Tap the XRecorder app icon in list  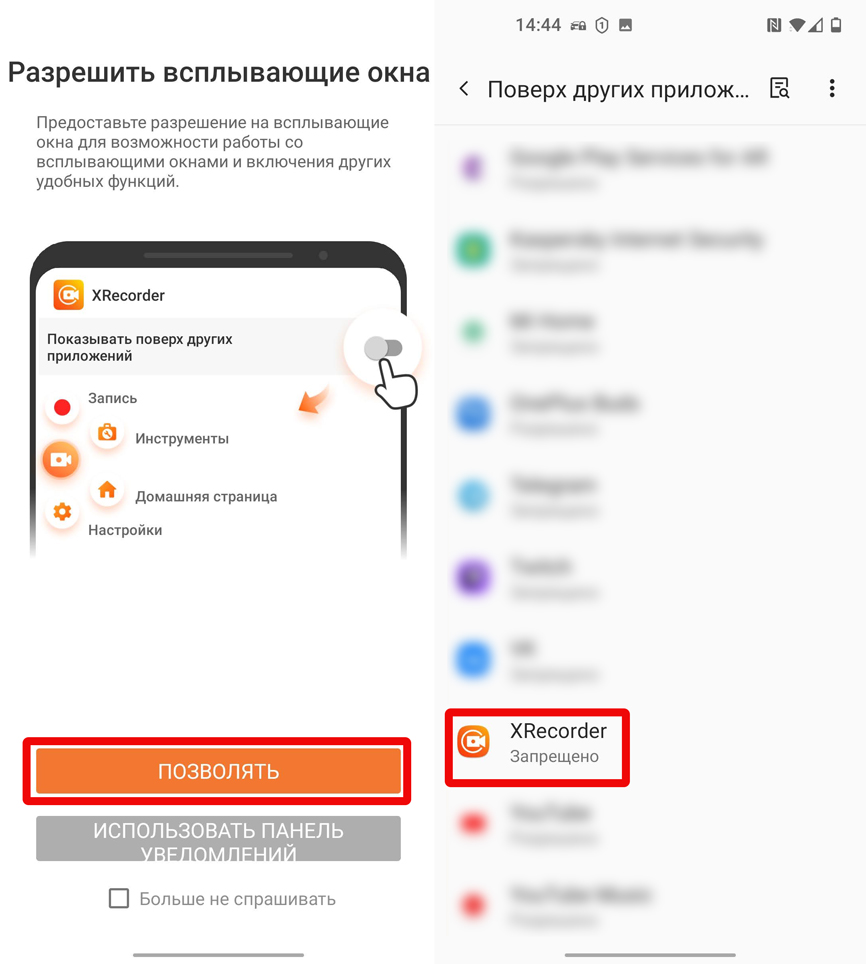pyautogui.click(x=473, y=742)
